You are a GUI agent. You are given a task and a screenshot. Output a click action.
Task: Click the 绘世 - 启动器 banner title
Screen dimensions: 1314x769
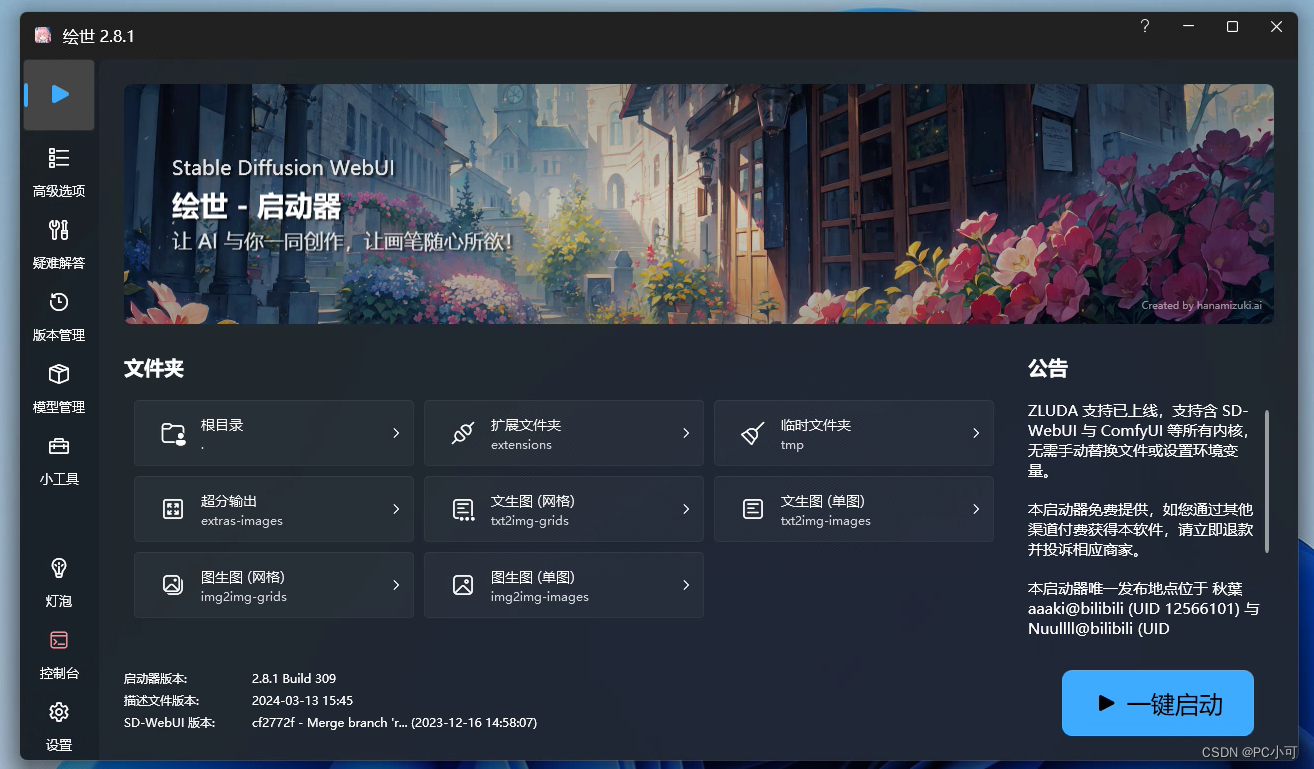[256, 207]
